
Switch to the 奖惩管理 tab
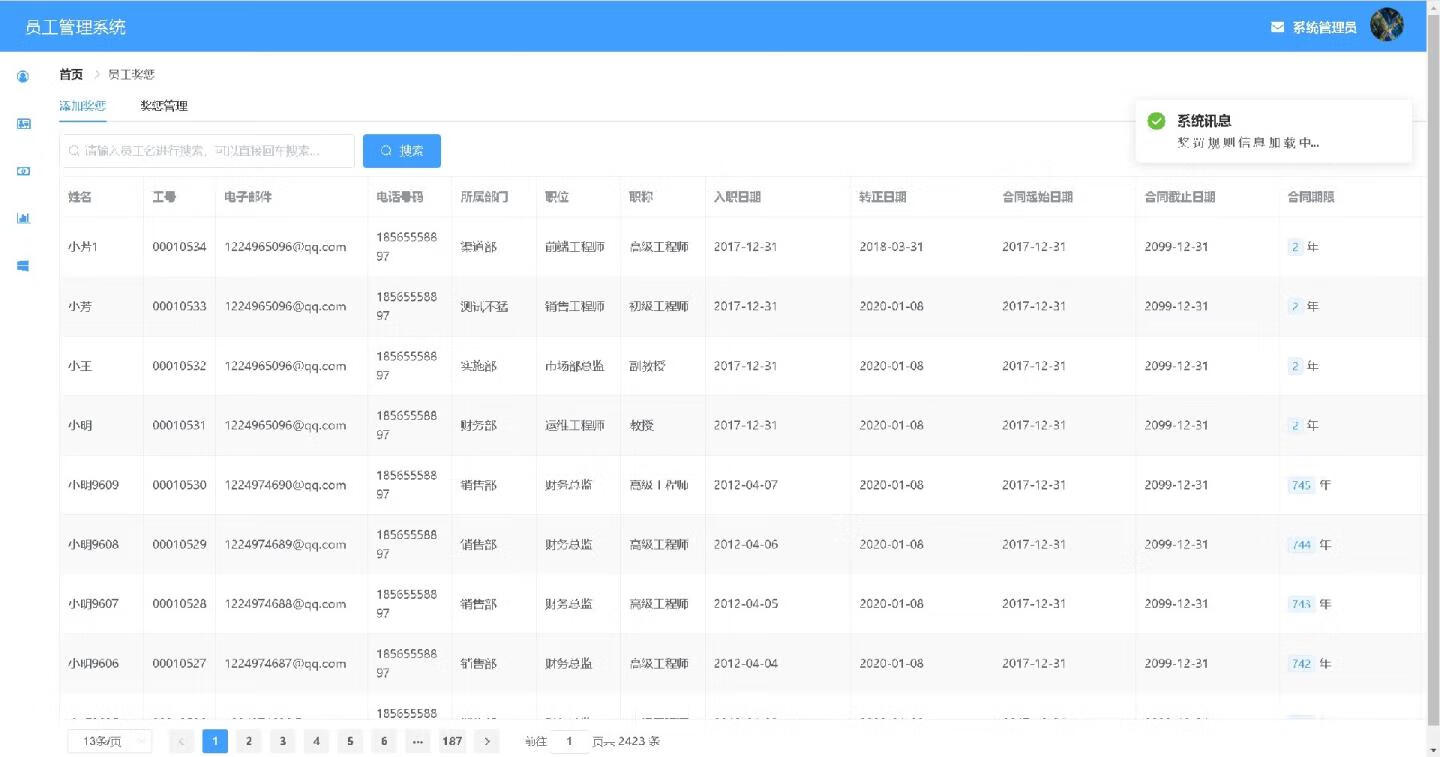click(x=164, y=106)
